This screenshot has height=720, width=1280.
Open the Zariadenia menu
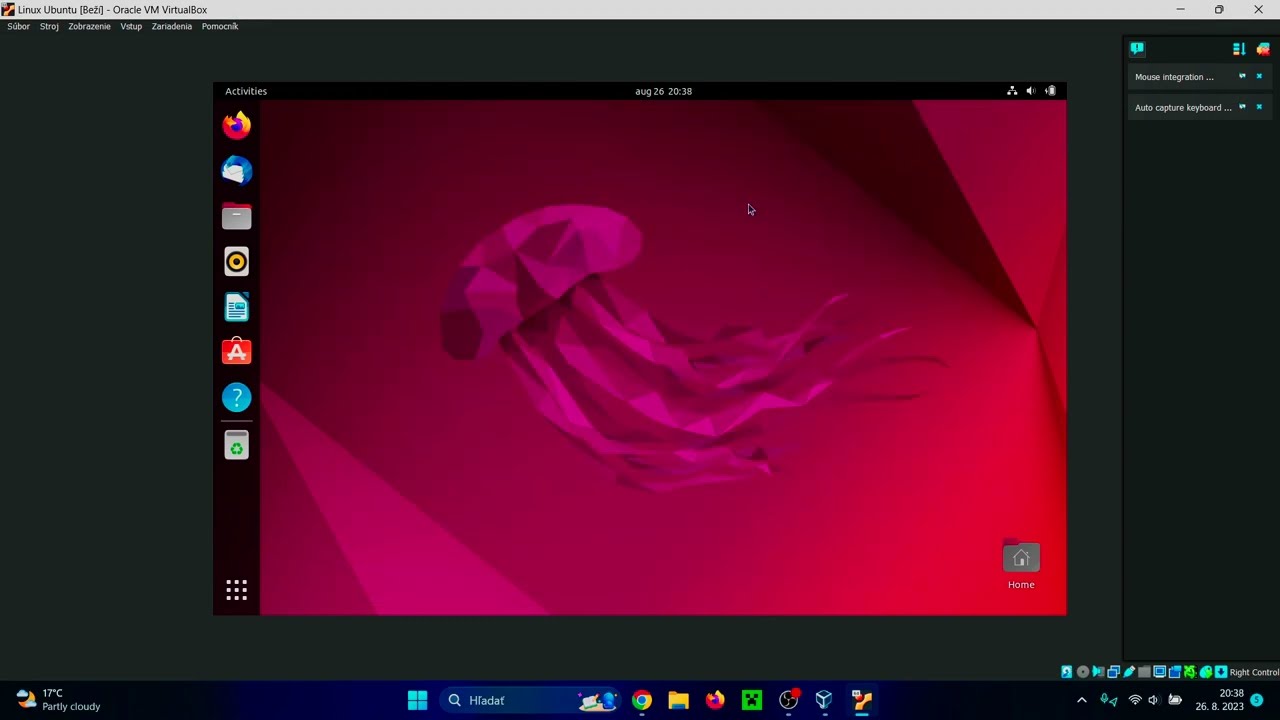tap(172, 26)
